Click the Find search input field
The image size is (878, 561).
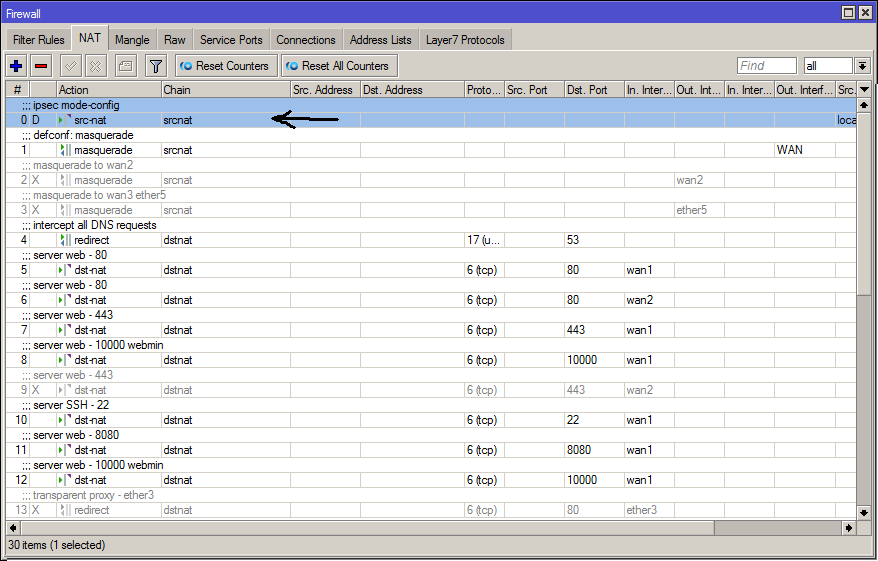tap(766, 66)
